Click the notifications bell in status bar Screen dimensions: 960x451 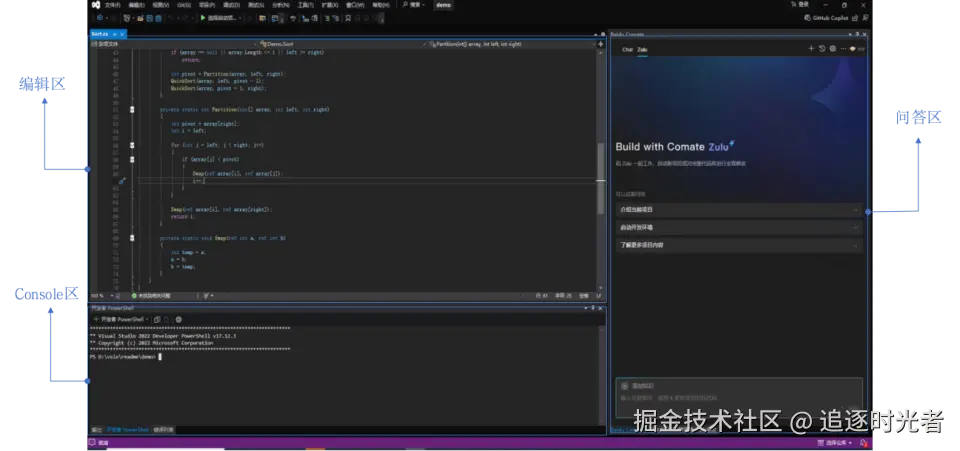point(863,443)
